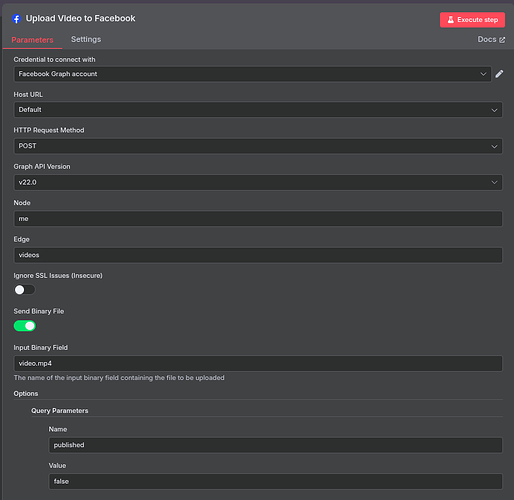This screenshot has height=500, width=514.
Task: Click the Execute step button
Action: 472,20
